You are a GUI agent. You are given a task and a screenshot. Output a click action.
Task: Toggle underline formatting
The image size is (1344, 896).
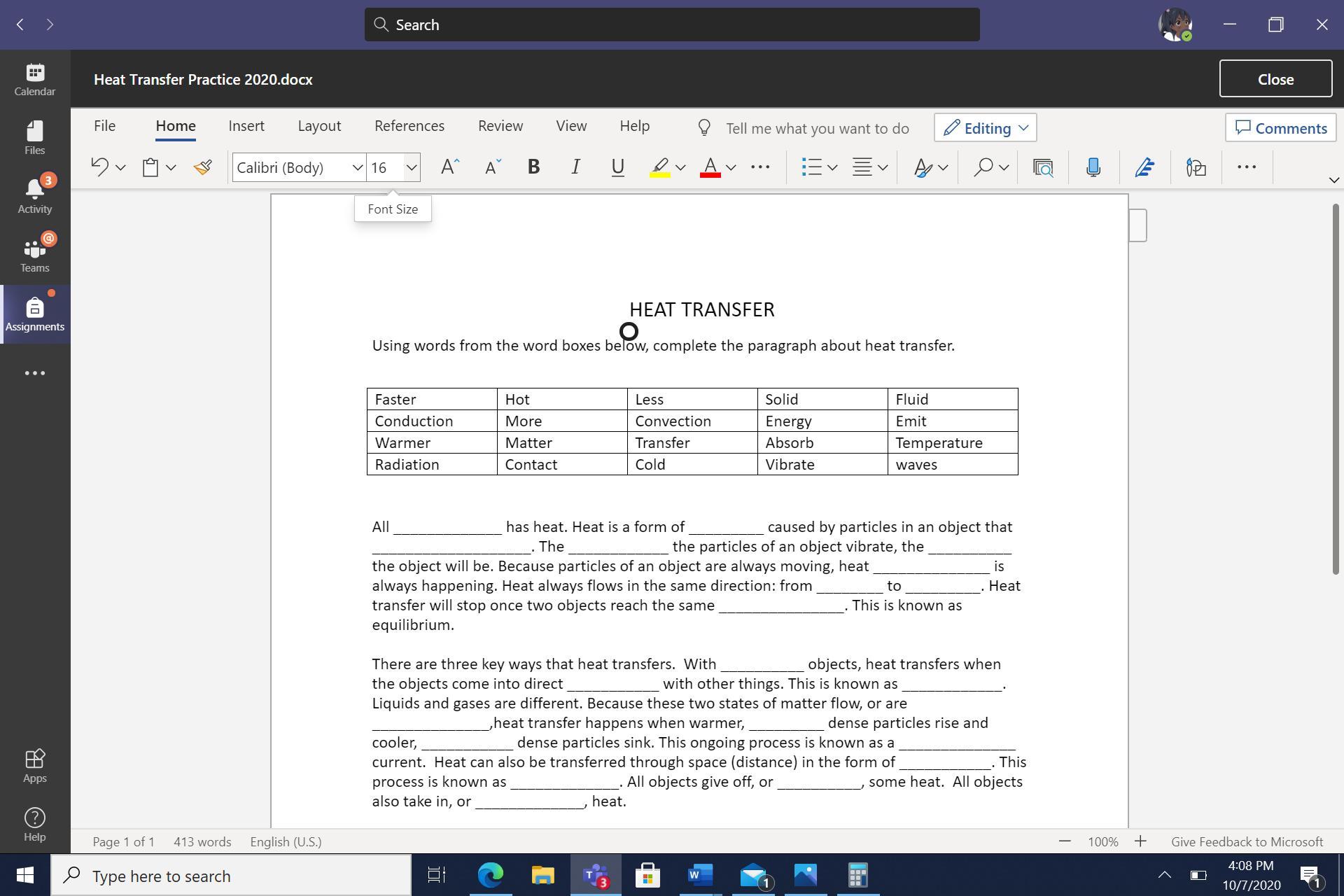pyautogui.click(x=617, y=167)
